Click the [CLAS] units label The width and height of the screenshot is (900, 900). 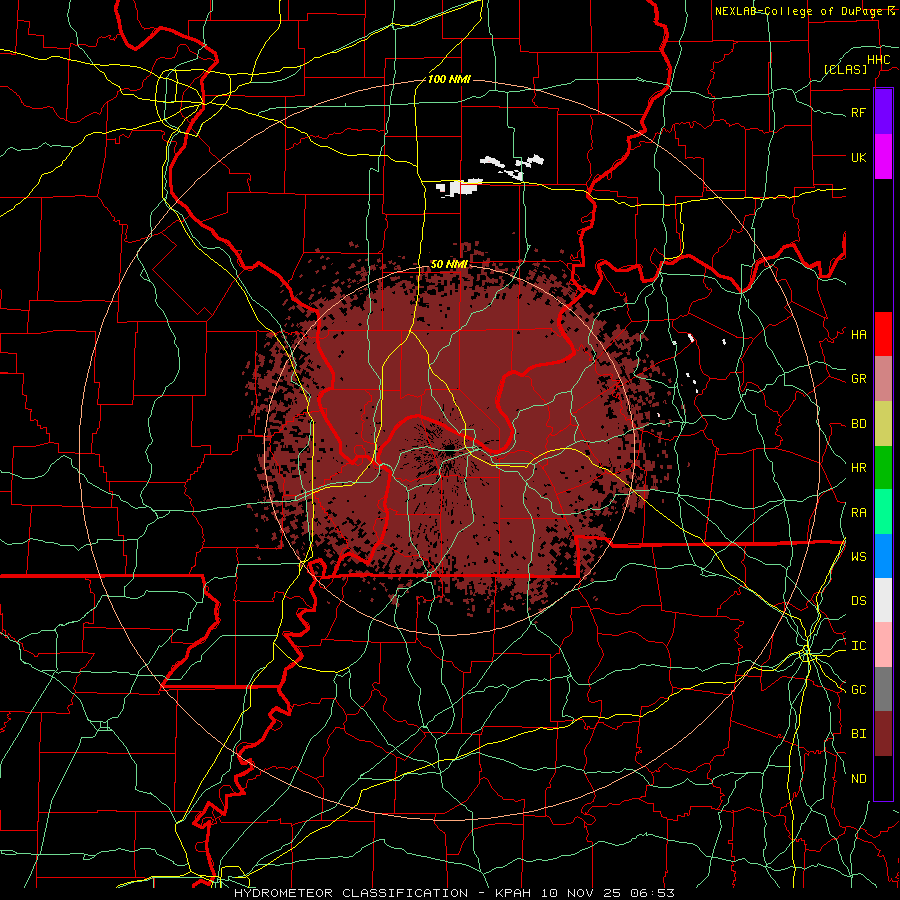pyautogui.click(x=845, y=69)
